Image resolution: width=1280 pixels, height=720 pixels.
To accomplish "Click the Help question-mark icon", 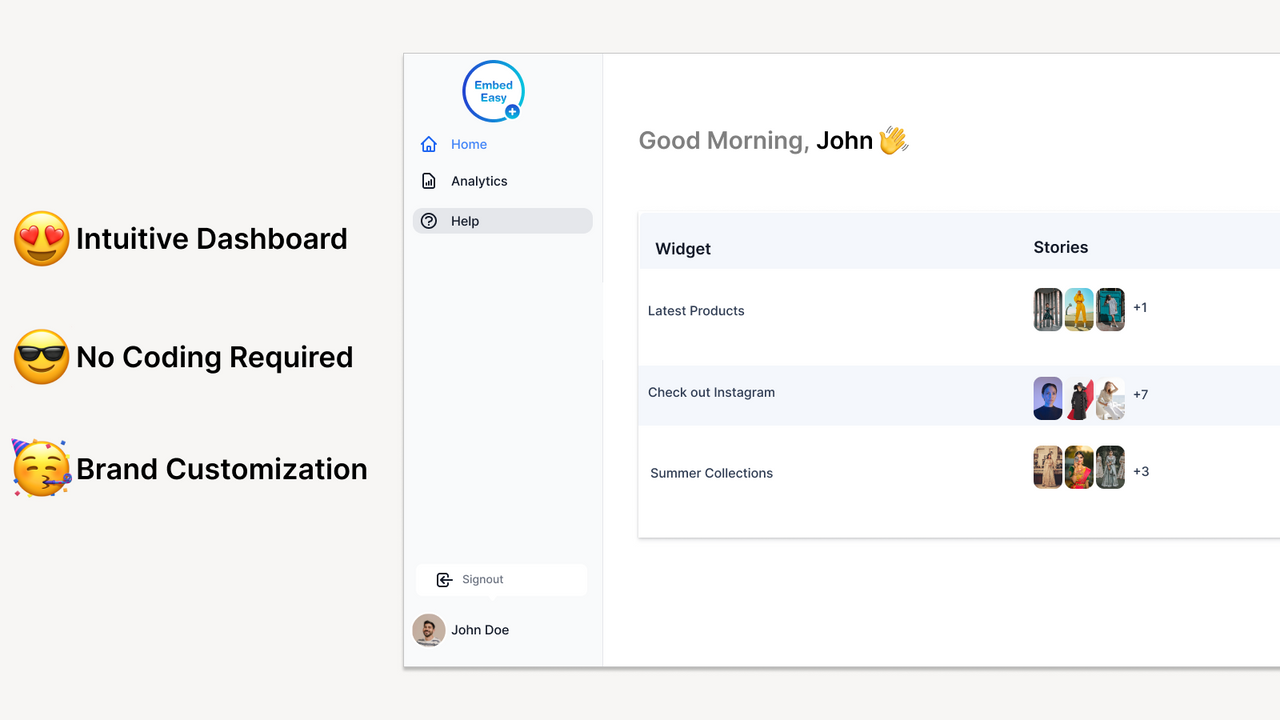I will [428, 221].
